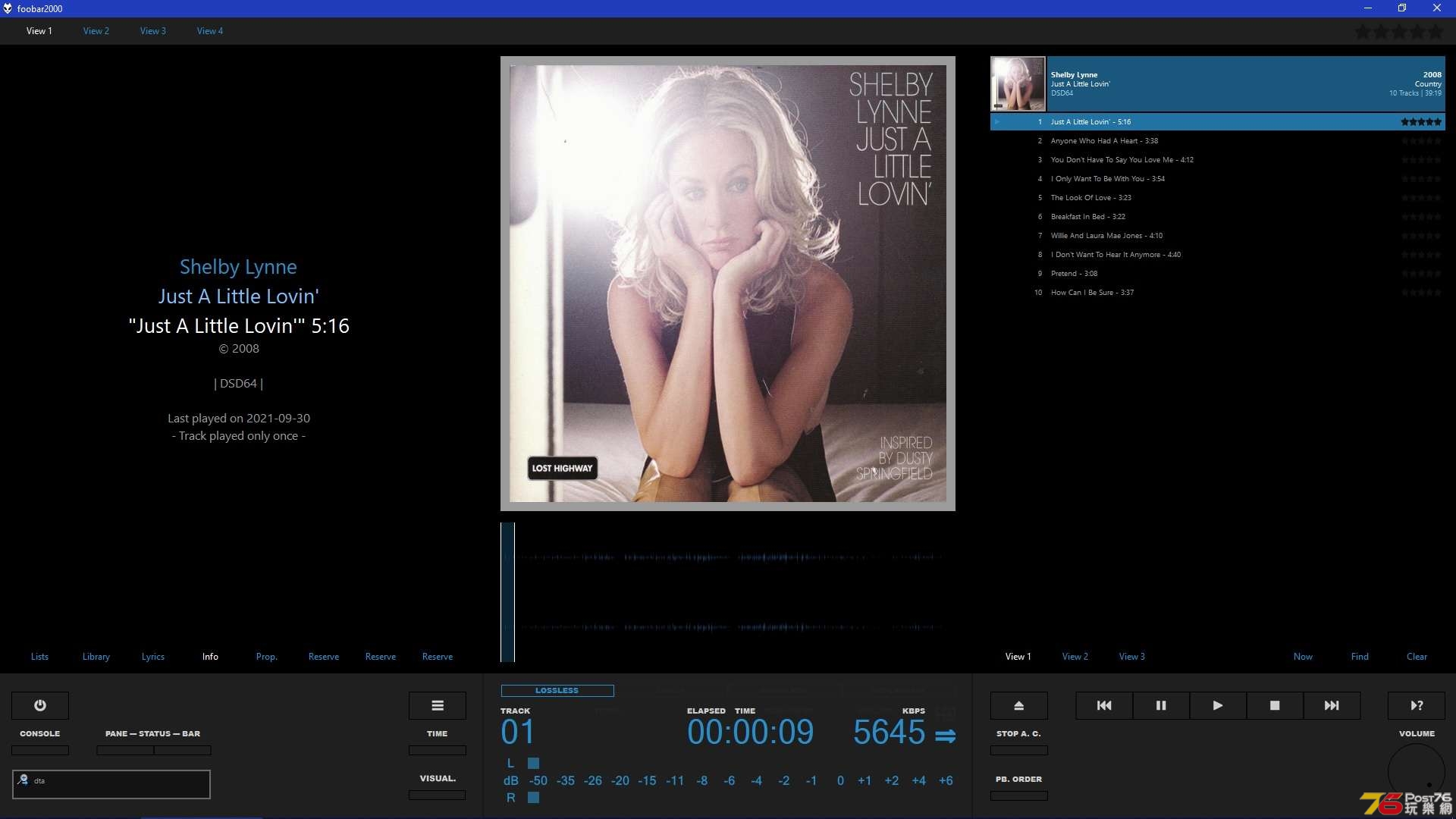
Task: Skip to the next track
Action: 1332,705
